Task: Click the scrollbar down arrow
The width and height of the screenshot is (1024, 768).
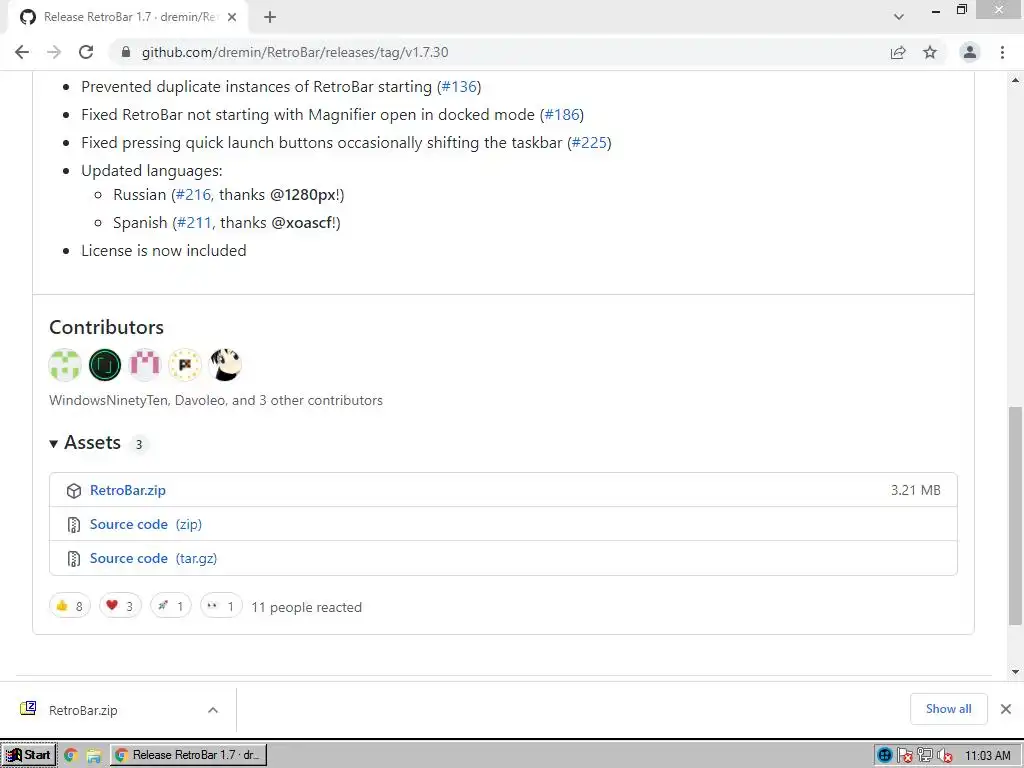Action: click(x=1015, y=671)
